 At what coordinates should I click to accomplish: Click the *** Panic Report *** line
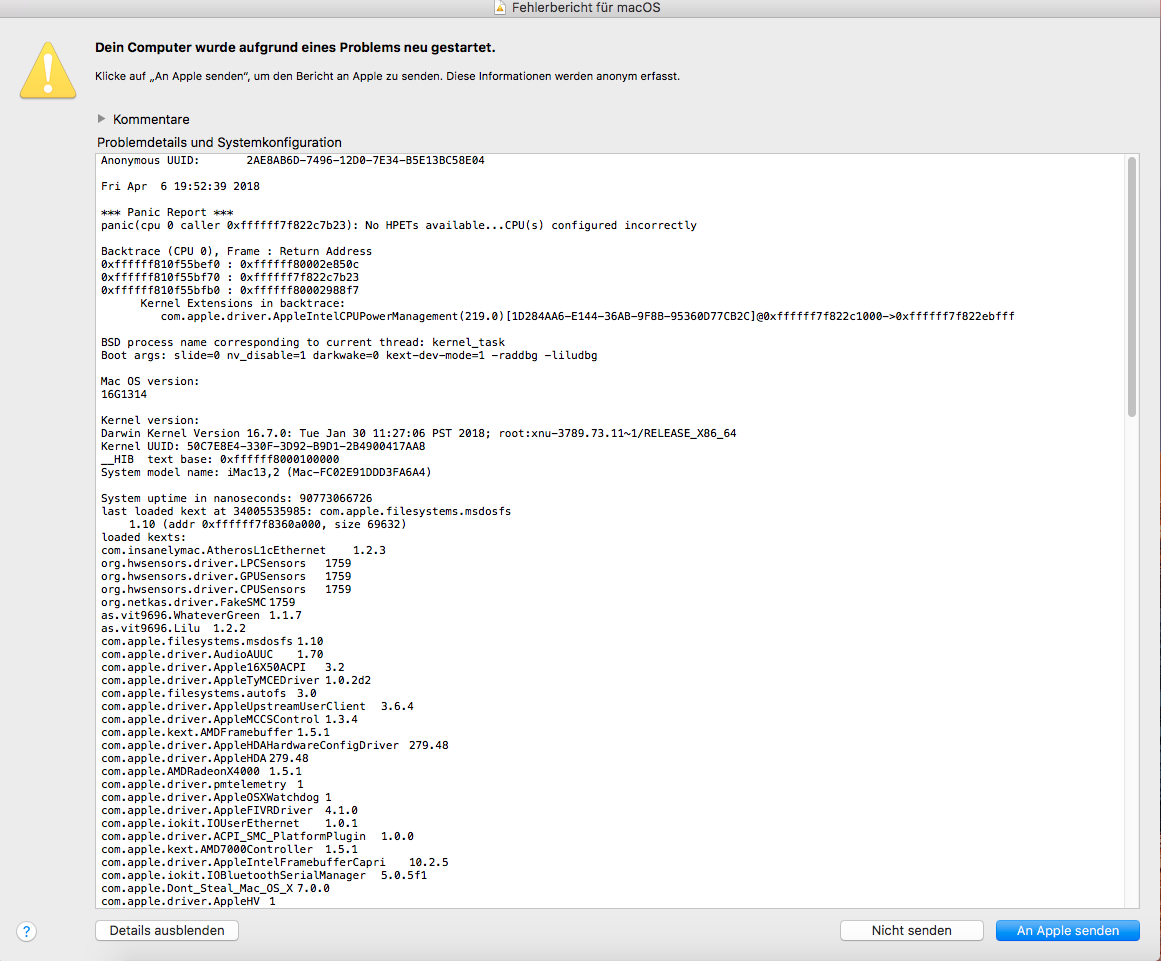[167, 212]
